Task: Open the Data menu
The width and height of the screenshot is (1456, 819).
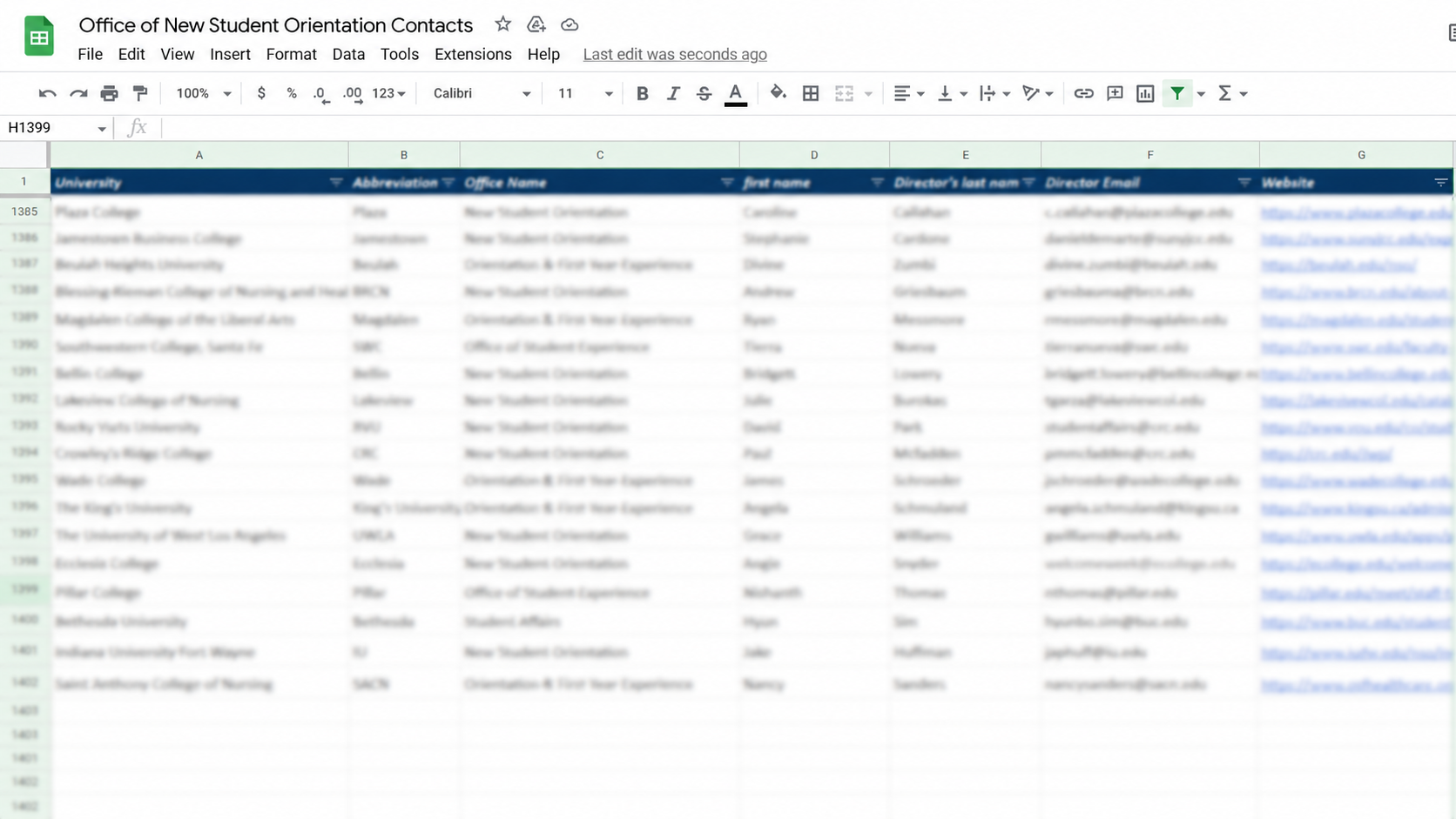Action: [348, 54]
